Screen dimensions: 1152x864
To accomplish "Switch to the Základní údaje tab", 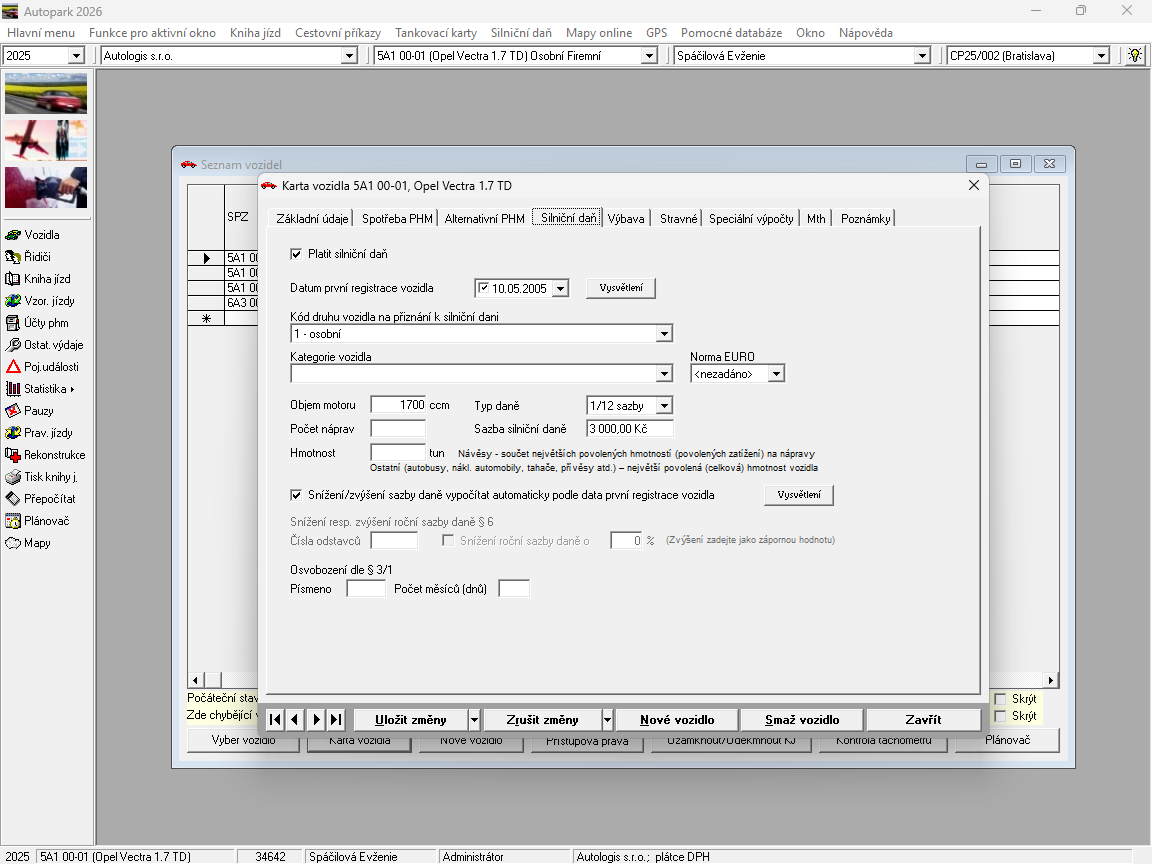I will [x=312, y=218].
